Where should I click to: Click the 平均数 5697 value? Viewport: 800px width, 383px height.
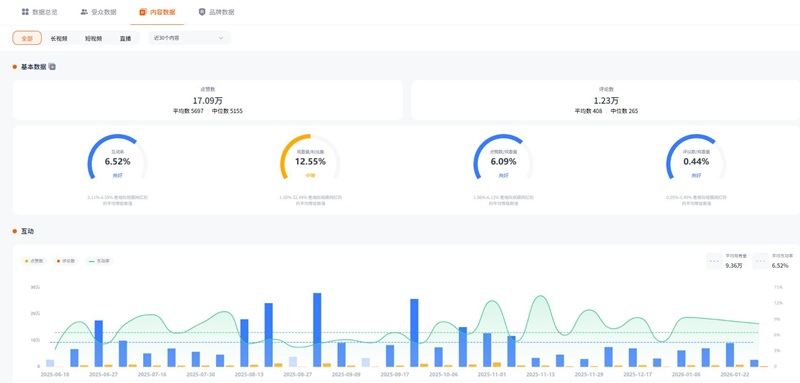[188, 111]
